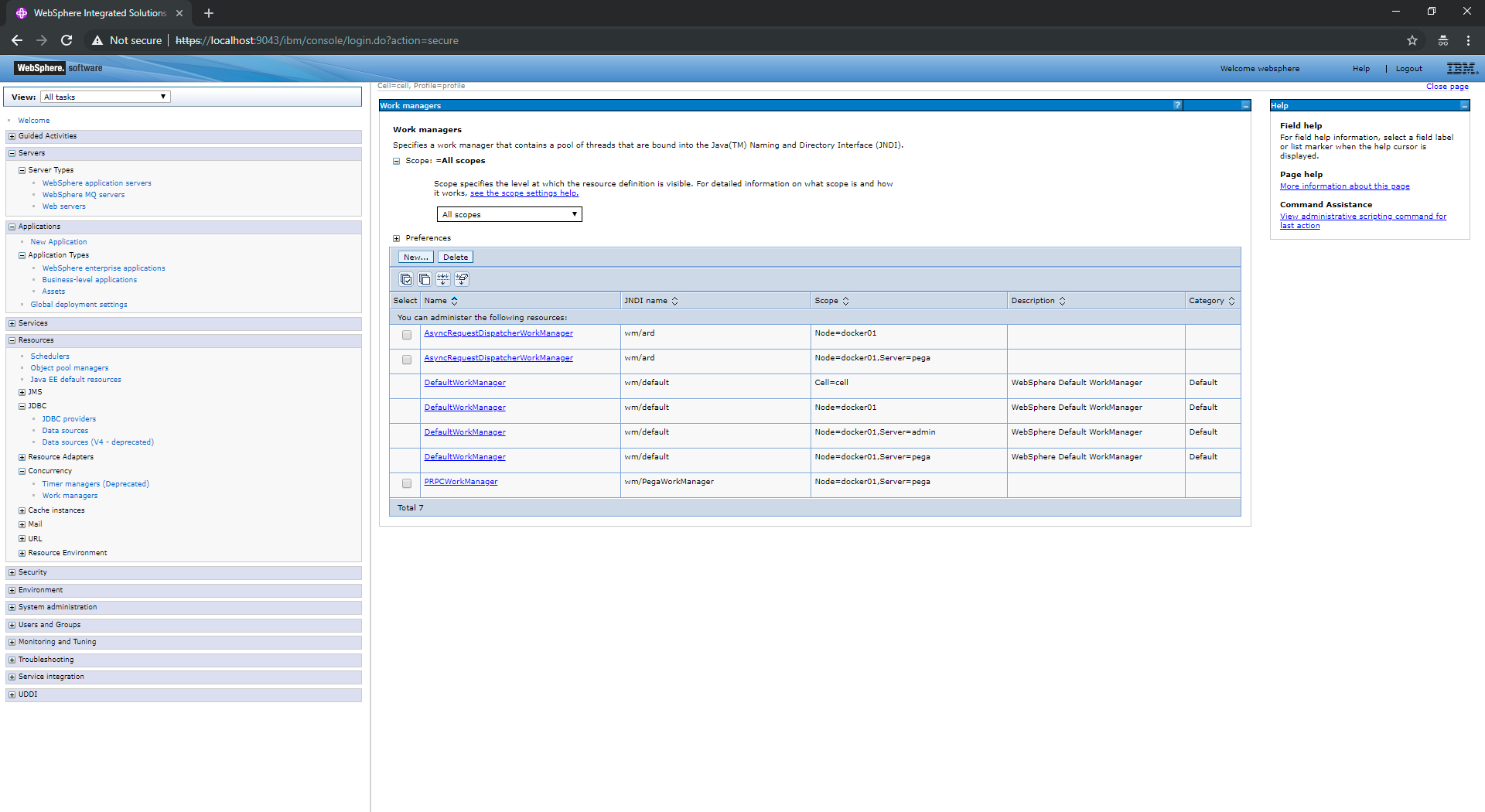Show the filter view icon
1485x812 pixels.
pos(443,279)
